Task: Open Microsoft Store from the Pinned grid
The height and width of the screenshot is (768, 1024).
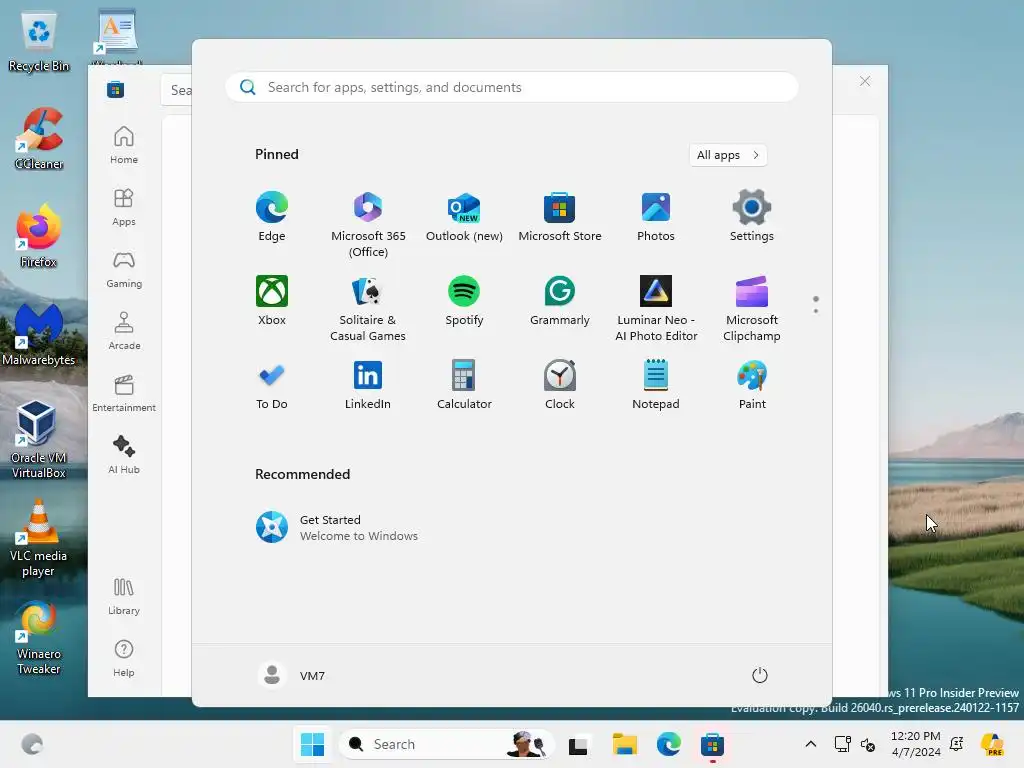Action: tap(560, 217)
